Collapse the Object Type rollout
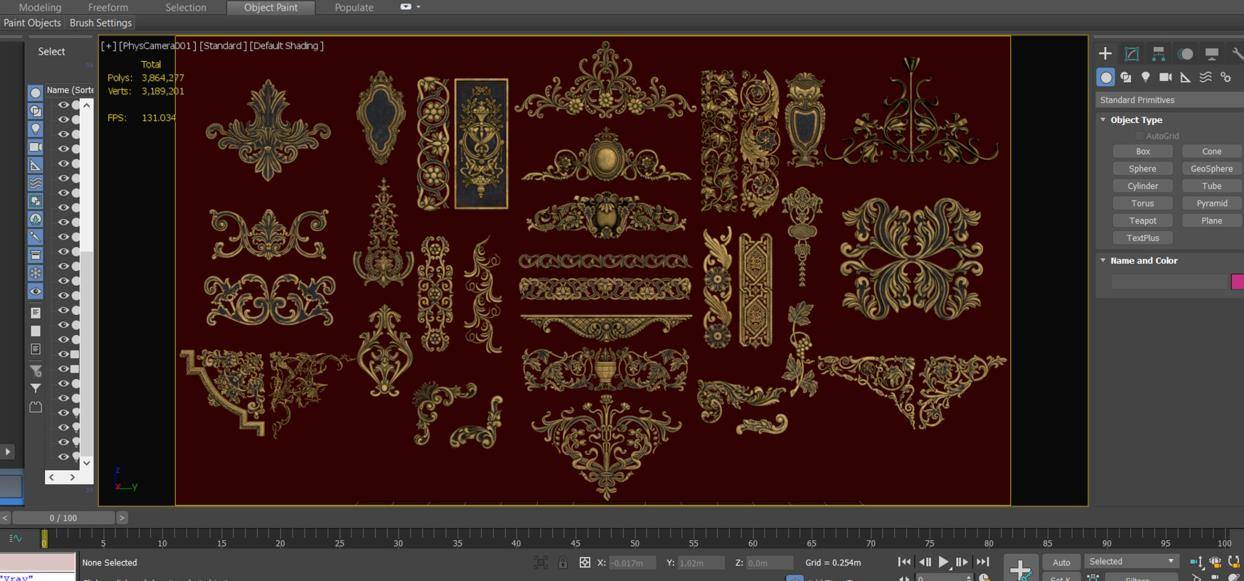This screenshot has width=1244, height=581. [x=1136, y=120]
